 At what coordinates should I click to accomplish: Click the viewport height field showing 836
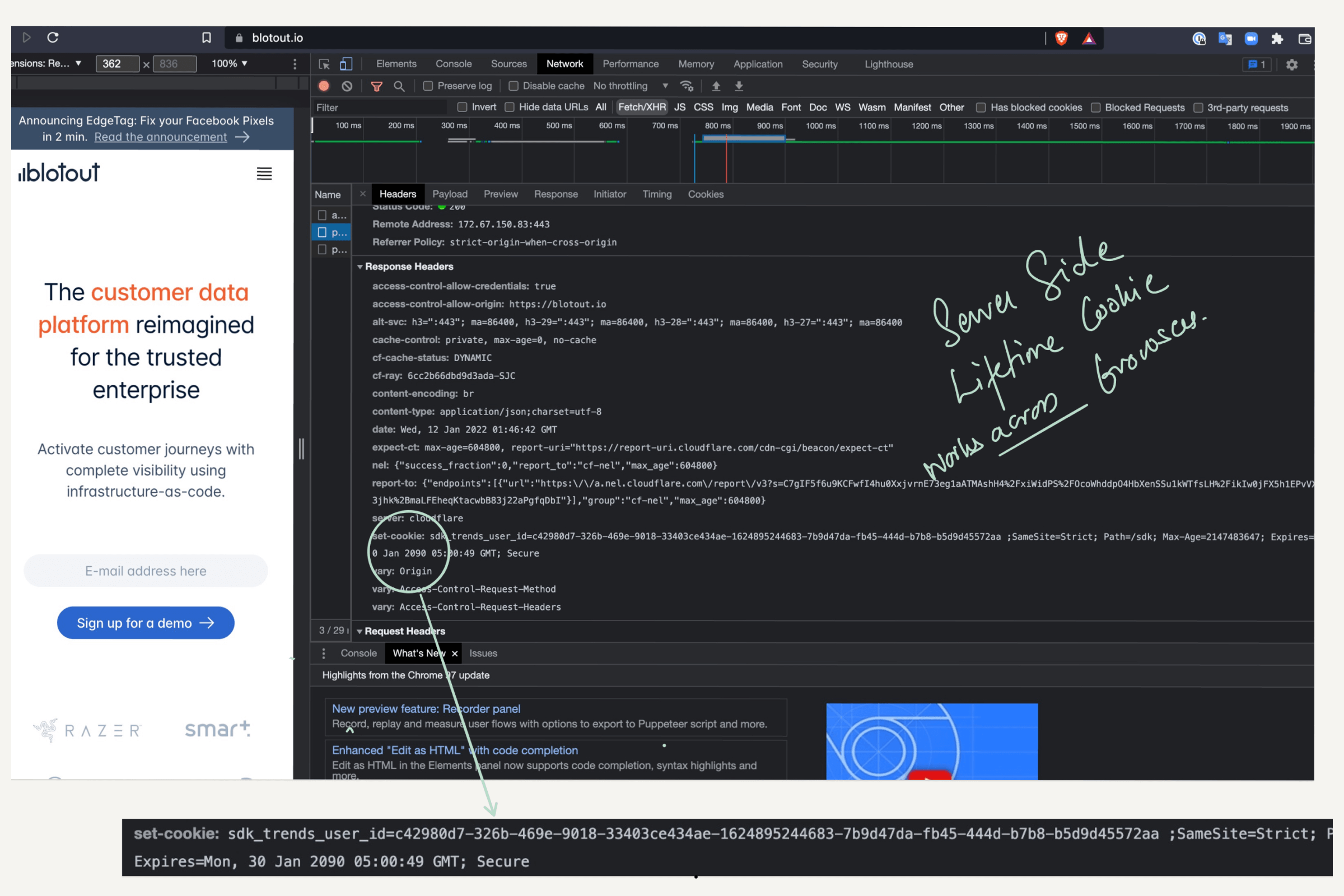point(174,63)
